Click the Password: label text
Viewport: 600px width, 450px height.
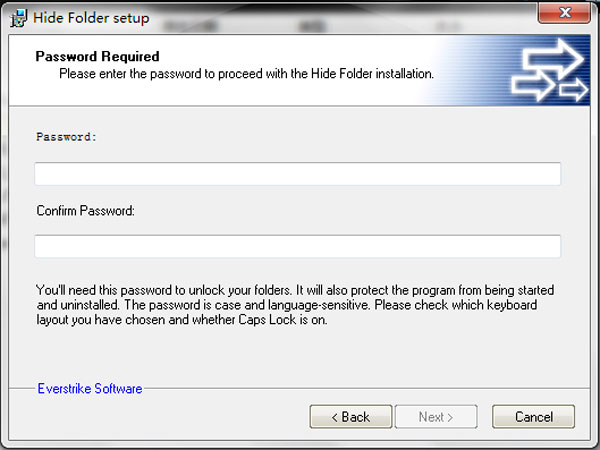tap(67, 137)
